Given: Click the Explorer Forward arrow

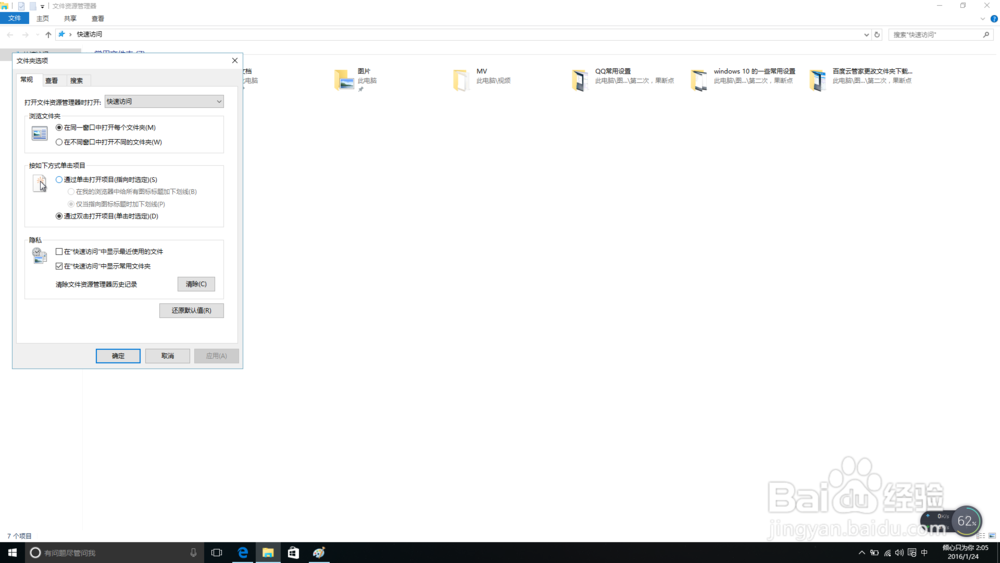Looking at the screenshot, I should point(25,34).
